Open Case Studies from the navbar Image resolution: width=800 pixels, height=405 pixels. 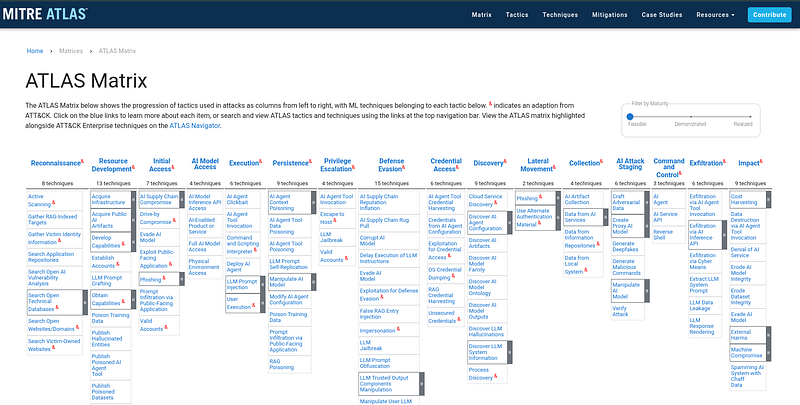[x=661, y=15]
